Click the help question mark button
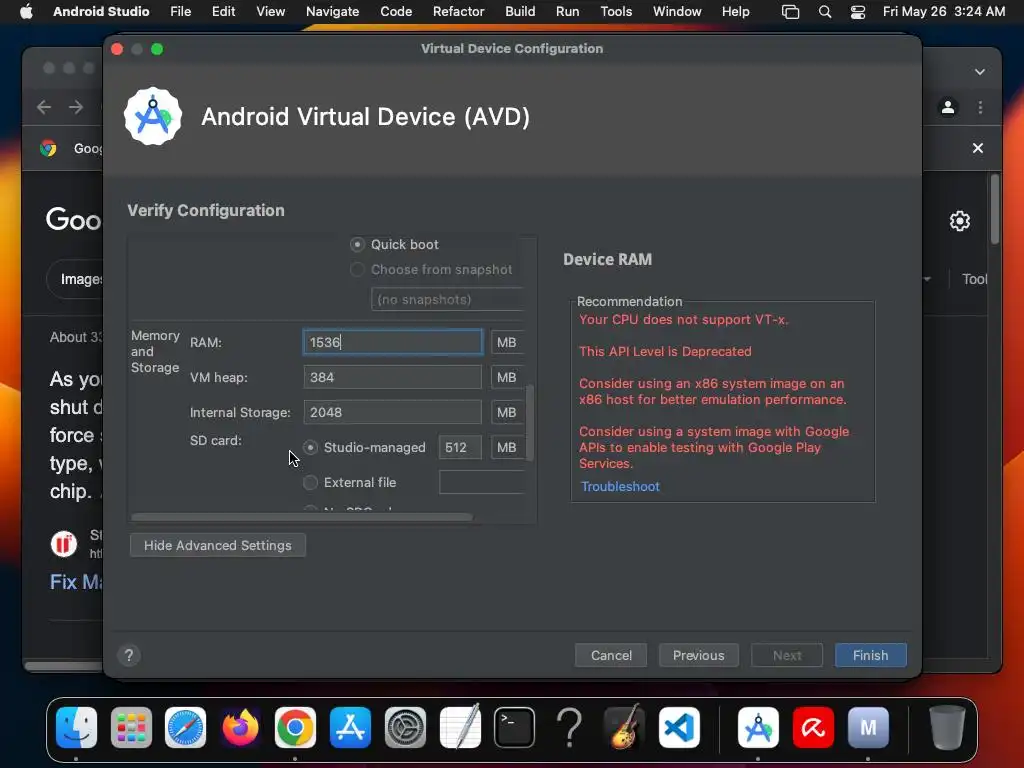 [129, 655]
